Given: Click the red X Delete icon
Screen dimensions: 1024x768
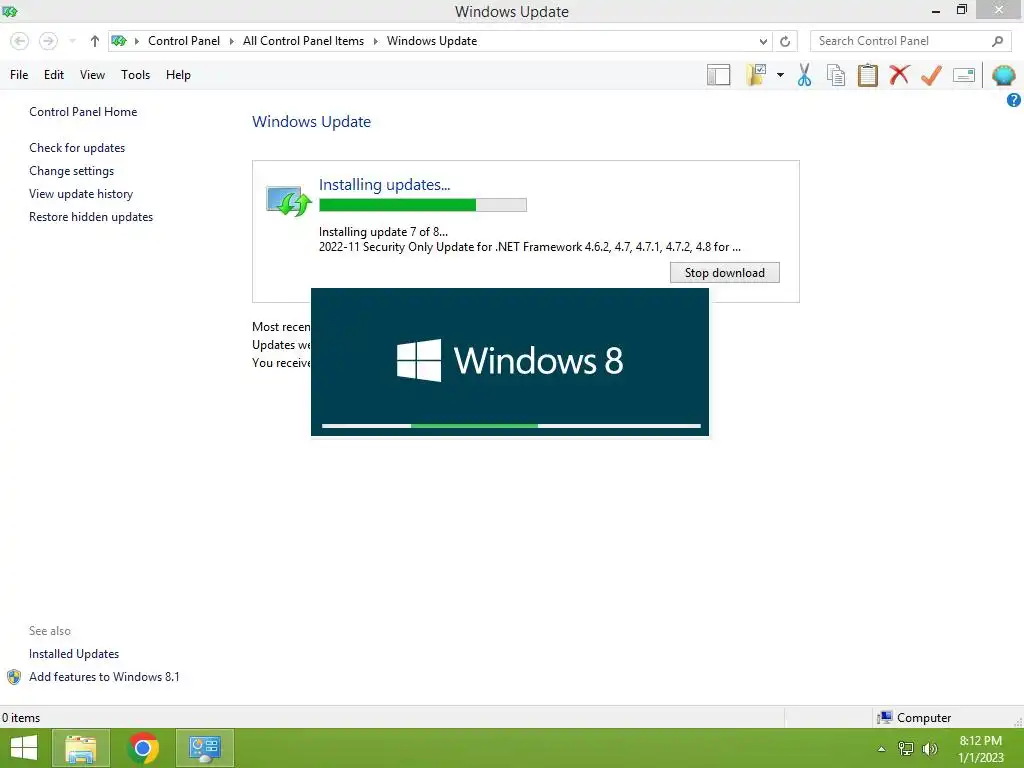Looking at the screenshot, I should tap(899, 75).
